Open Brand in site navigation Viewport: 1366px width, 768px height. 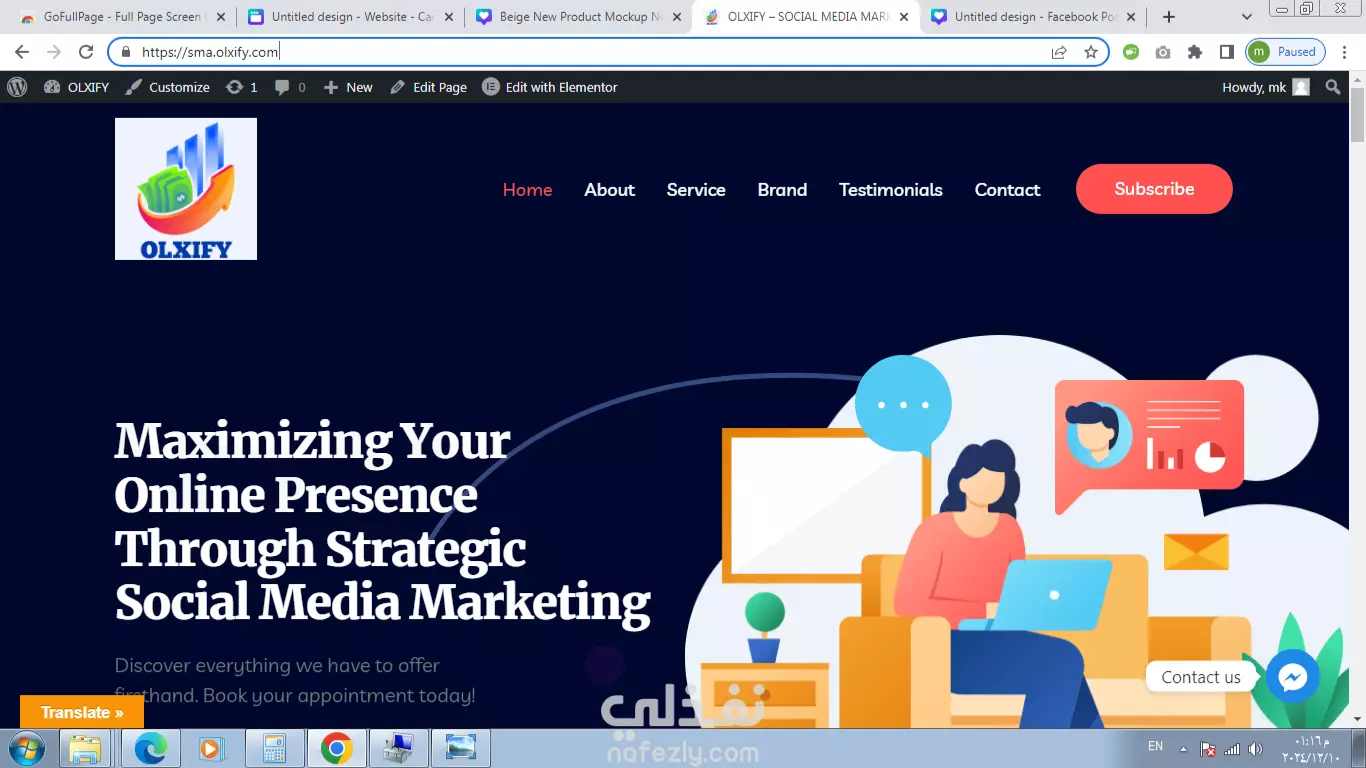tap(782, 189)
